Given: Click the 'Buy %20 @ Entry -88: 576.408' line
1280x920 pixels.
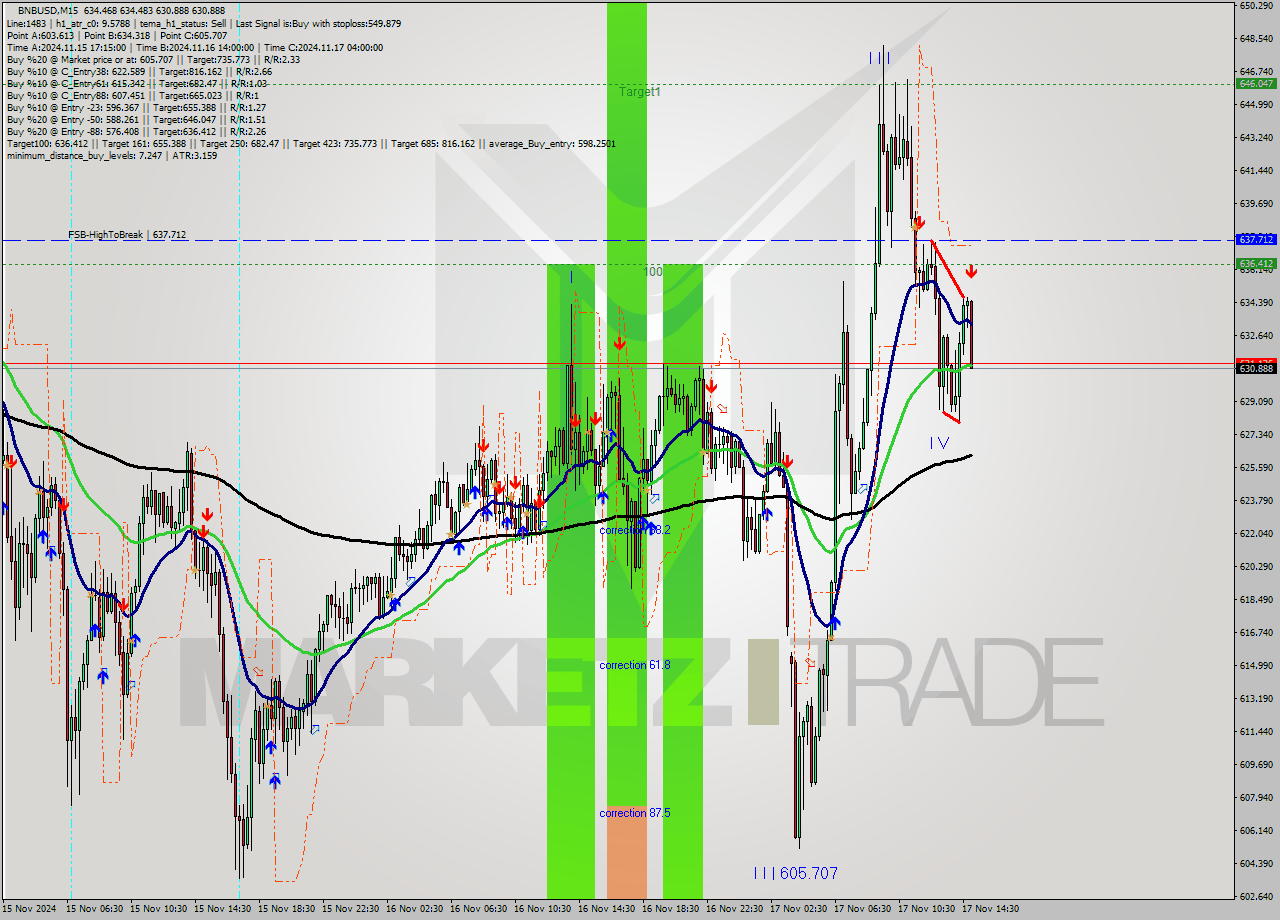Looking at the screenshot, I should [136, 131].
